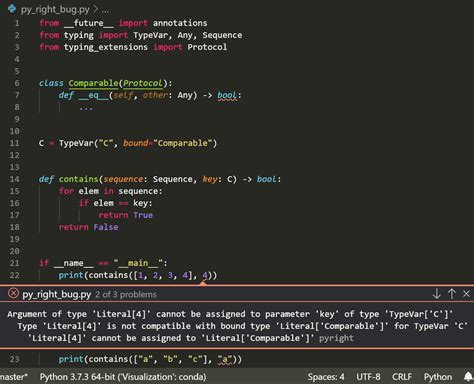Click Protocol base class on line 6
Viewport: 474px width, 384px height.
pos(143,83)
